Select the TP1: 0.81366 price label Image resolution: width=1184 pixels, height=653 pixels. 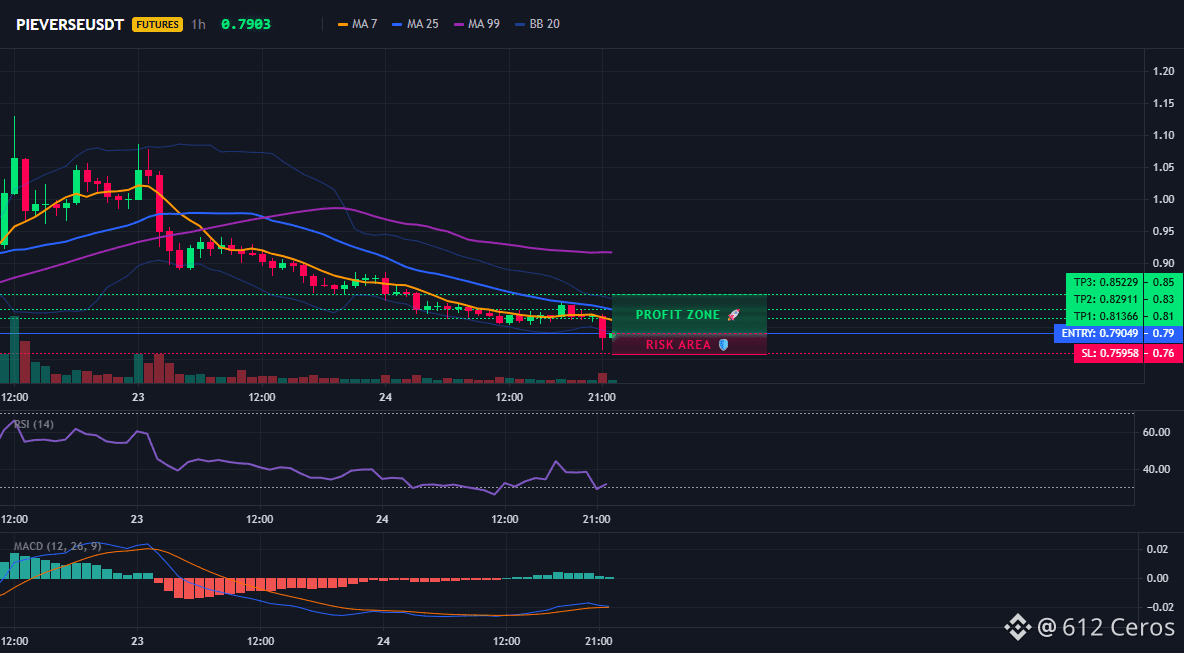coord(1105,316)
